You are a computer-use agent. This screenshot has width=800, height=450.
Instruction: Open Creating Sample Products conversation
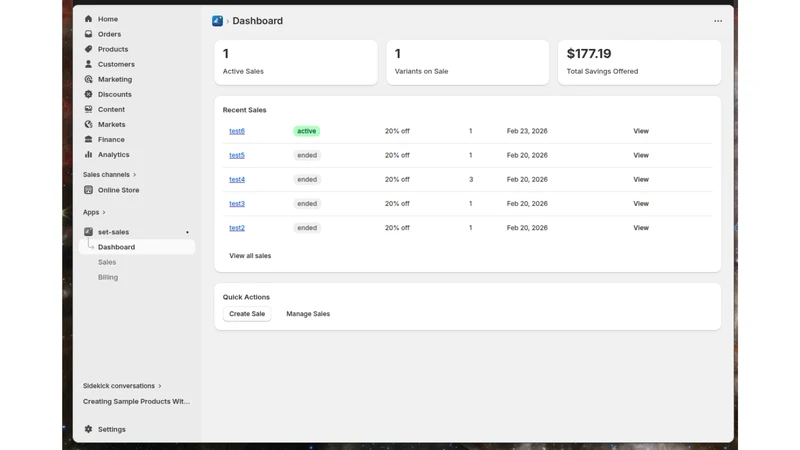pos(136,402)
